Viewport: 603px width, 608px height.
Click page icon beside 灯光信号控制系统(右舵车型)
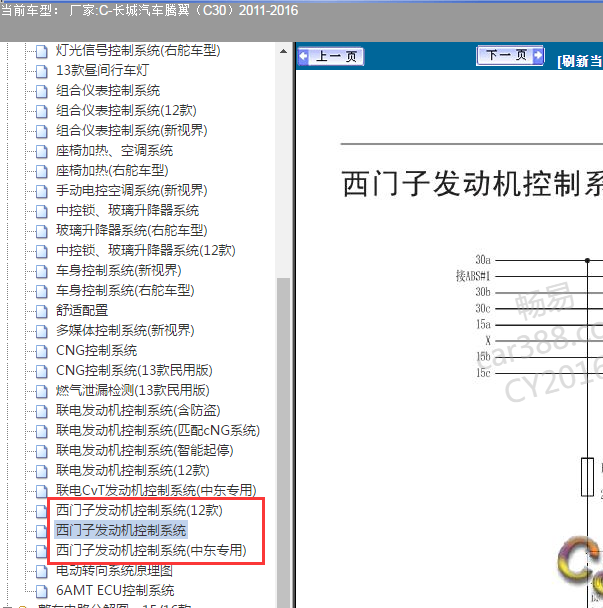pos(41,51)
